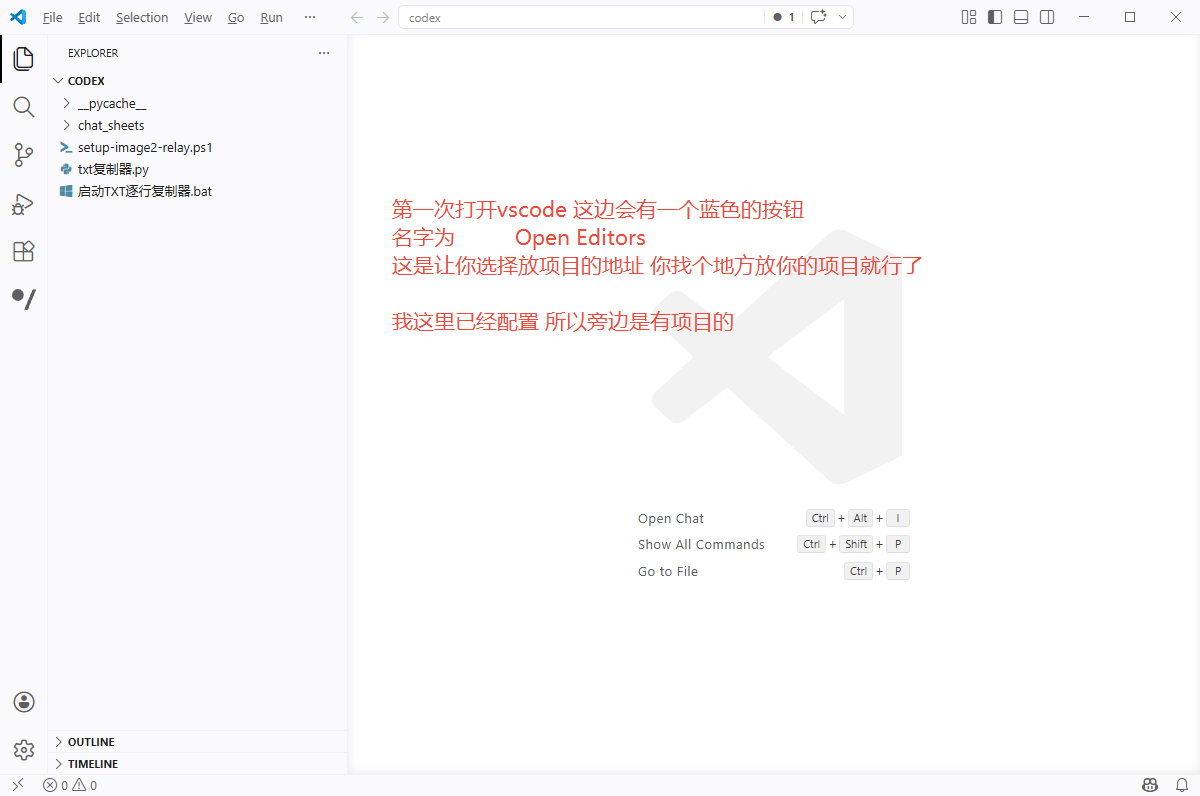Open the chat sparkle icon in title bar
Image resolution: width=1200 pixels, height=796 pixels.
pos(819,17)
